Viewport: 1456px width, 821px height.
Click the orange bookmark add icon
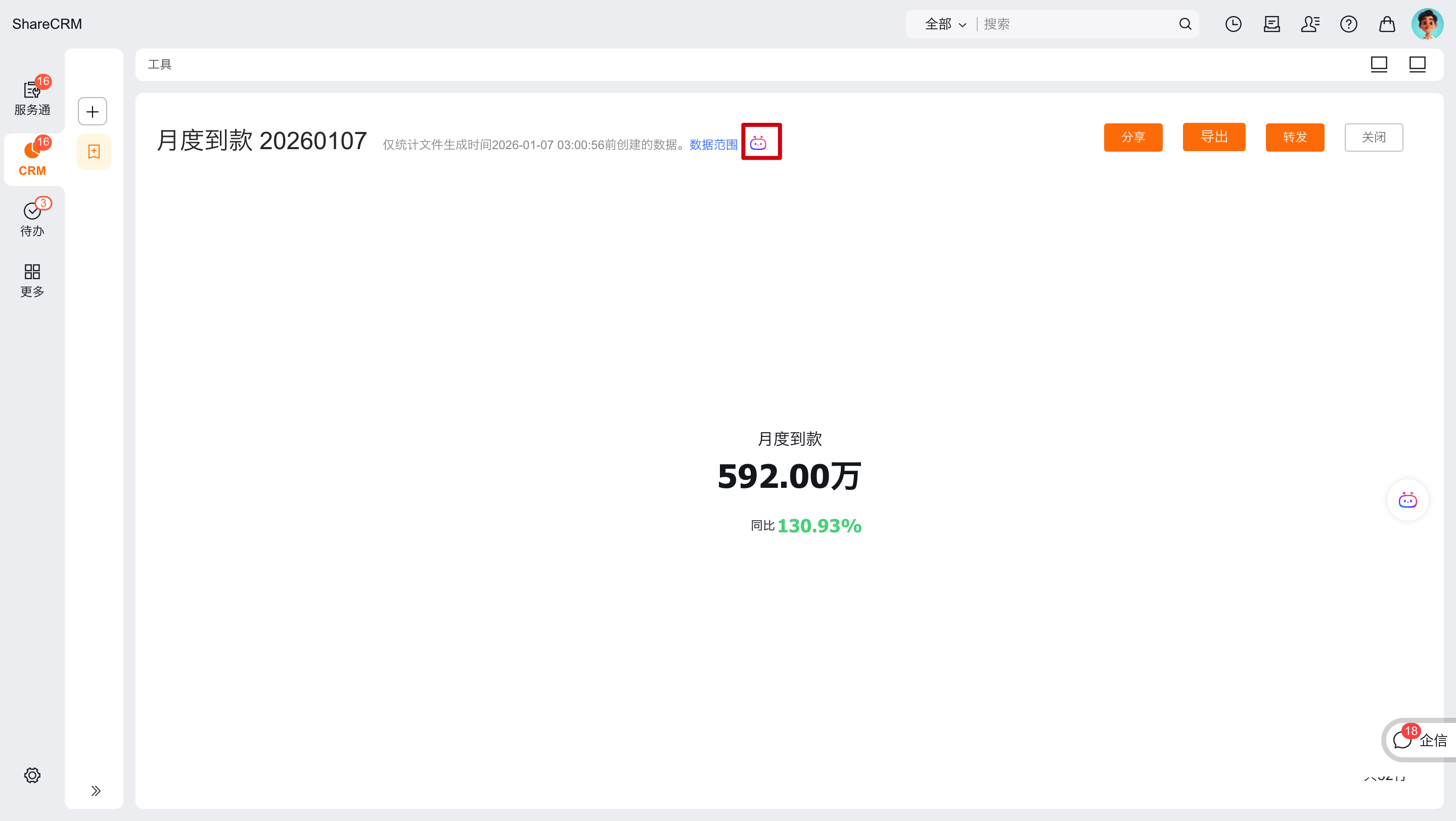click(x=94, y=152)
